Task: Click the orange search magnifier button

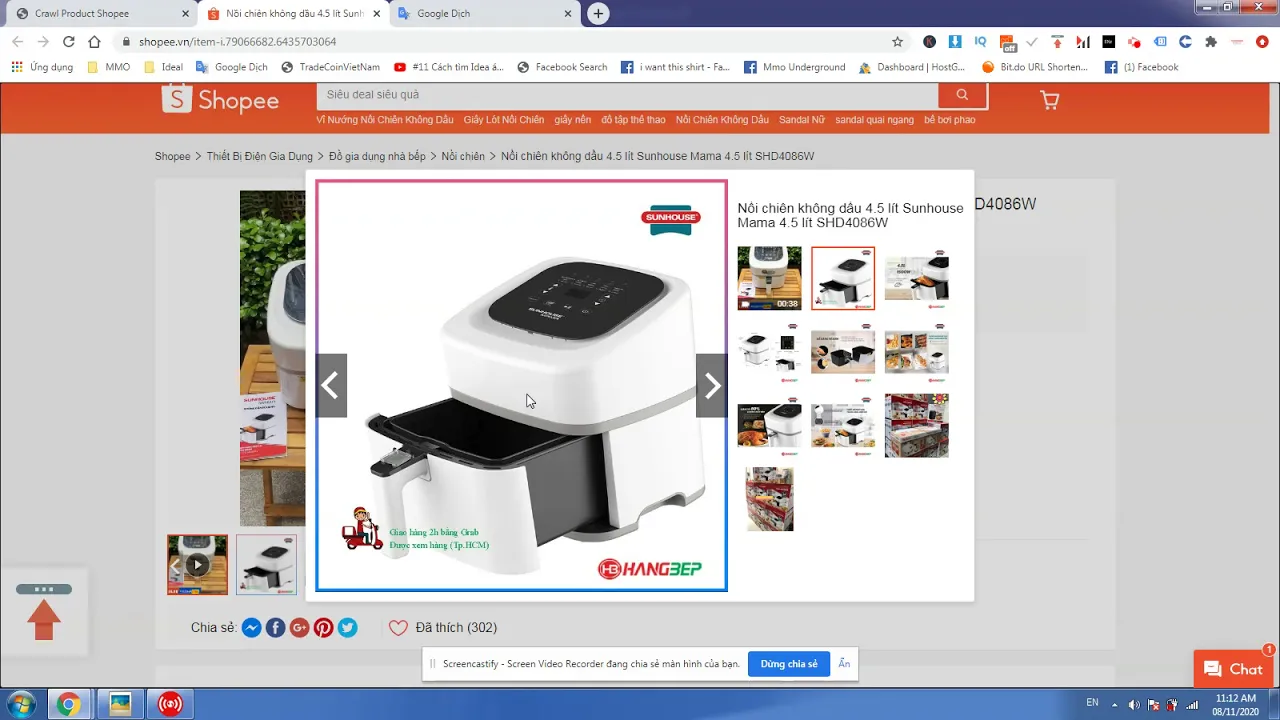Action: [962, 95]
